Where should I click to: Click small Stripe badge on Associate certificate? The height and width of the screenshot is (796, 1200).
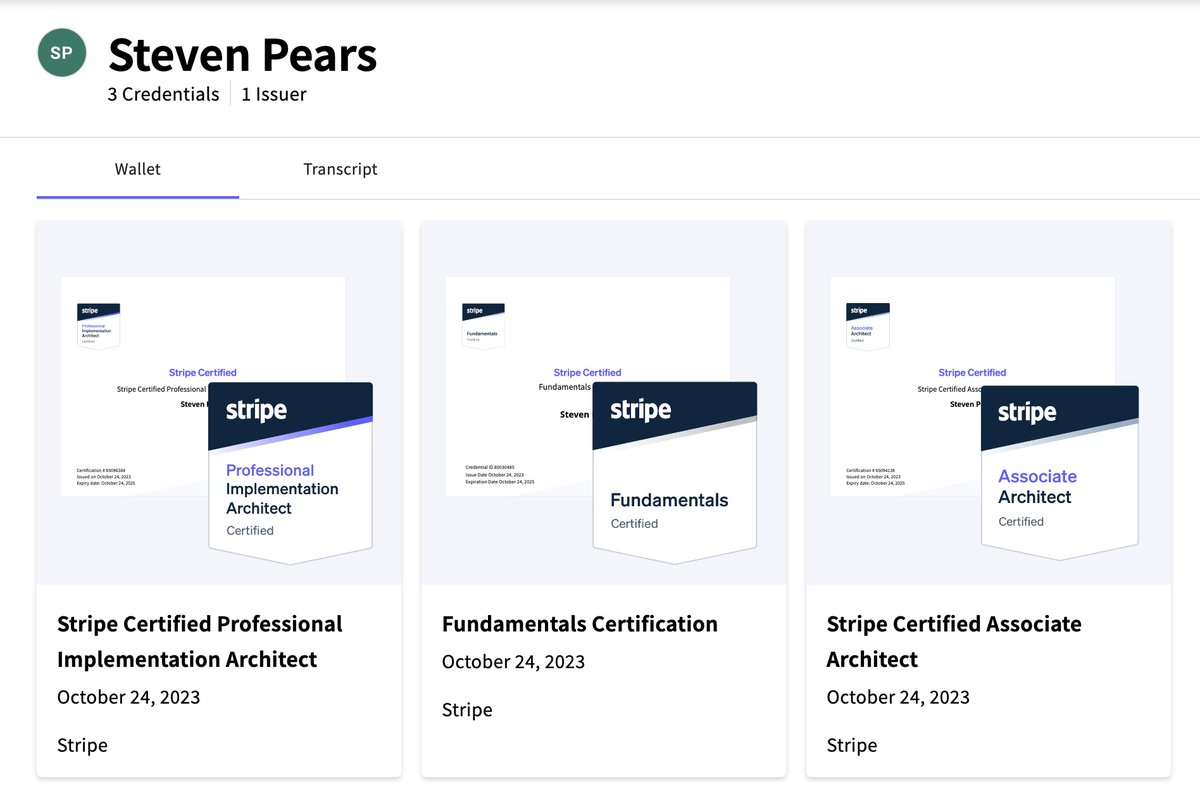click(868, 326)
